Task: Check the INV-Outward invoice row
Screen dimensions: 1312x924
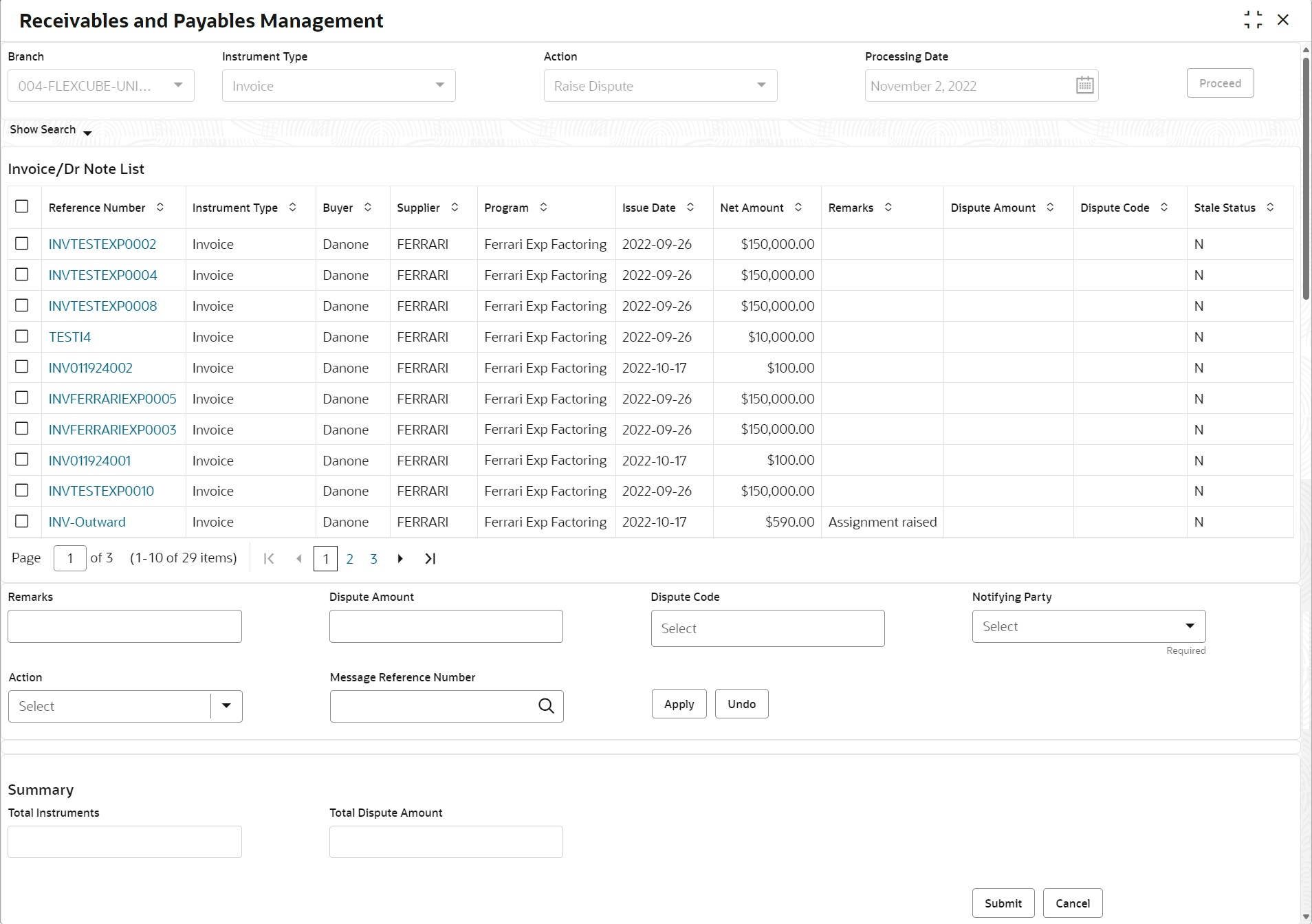Action: point(22,521)
